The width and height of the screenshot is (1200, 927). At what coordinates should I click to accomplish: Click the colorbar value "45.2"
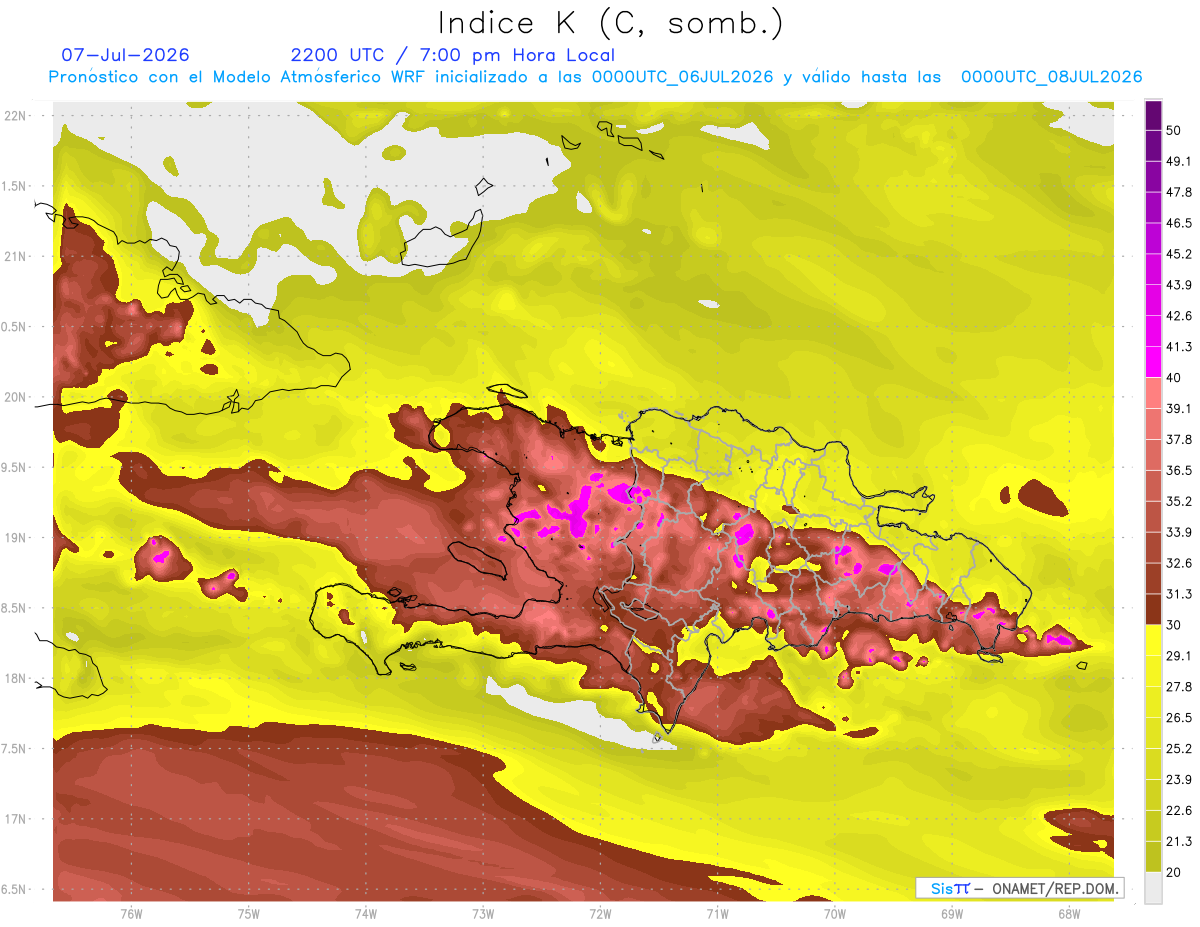tap(1178, 254)
